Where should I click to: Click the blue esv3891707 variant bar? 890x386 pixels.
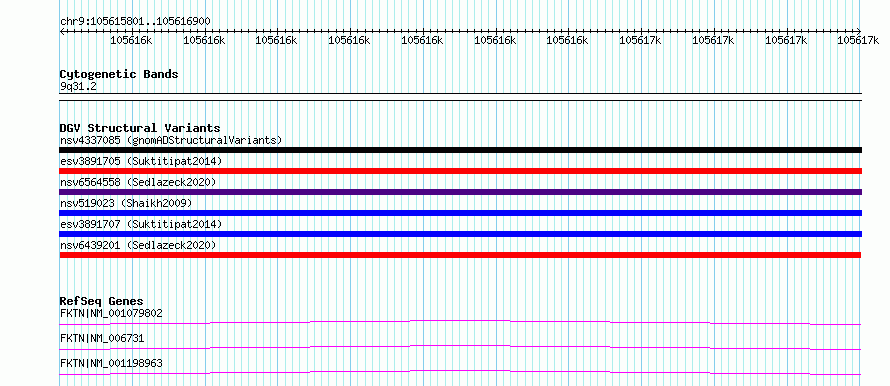[460, 234]
